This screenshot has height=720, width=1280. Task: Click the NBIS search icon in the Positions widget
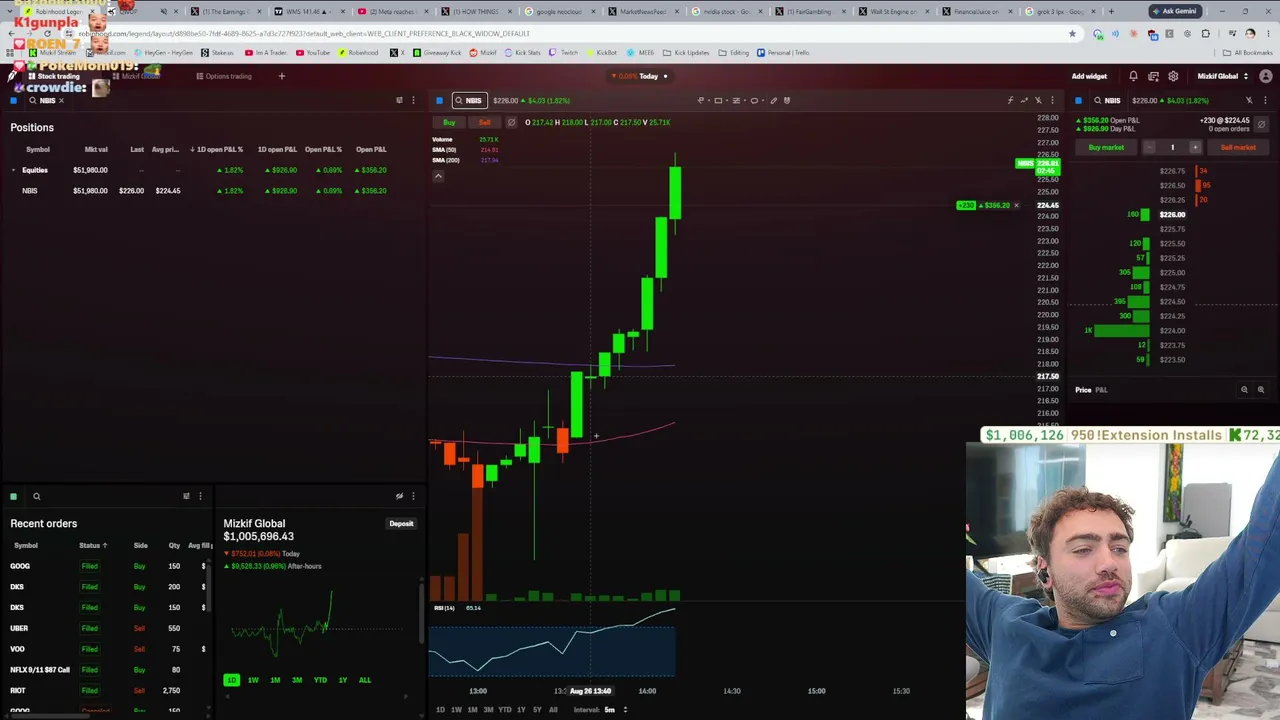pos(33,101)
